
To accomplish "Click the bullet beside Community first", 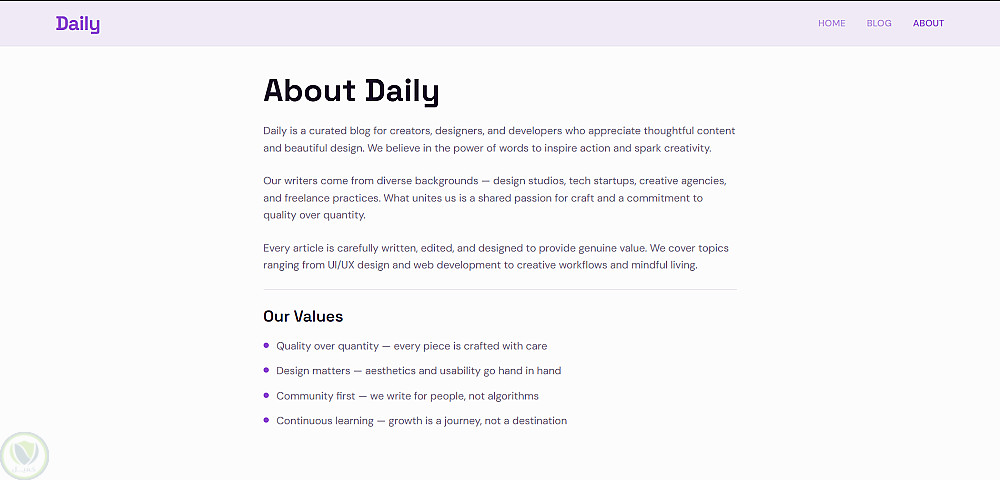I will (266, 395).
